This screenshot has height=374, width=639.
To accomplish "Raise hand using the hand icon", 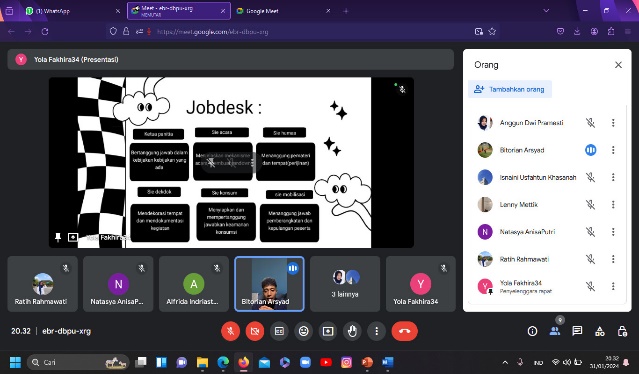I will pyautogui.click(x=353, y=331).
